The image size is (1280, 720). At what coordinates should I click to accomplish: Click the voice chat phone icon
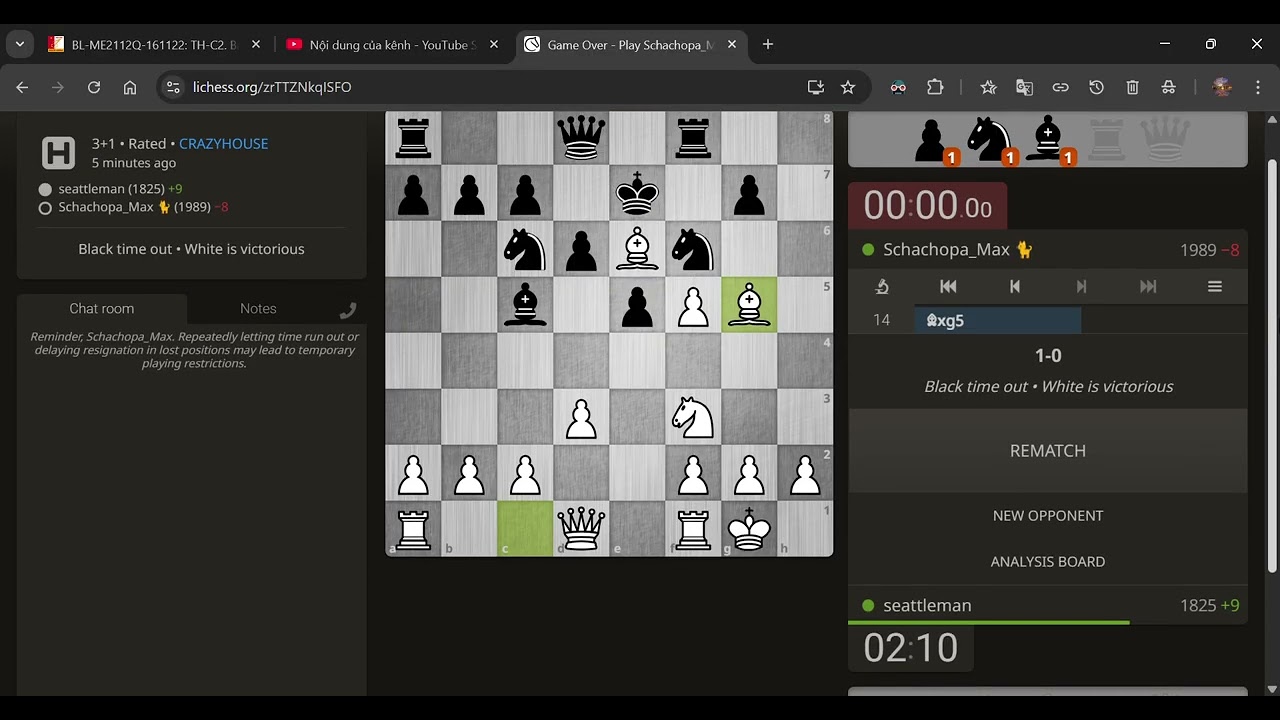tap(348, 310)
